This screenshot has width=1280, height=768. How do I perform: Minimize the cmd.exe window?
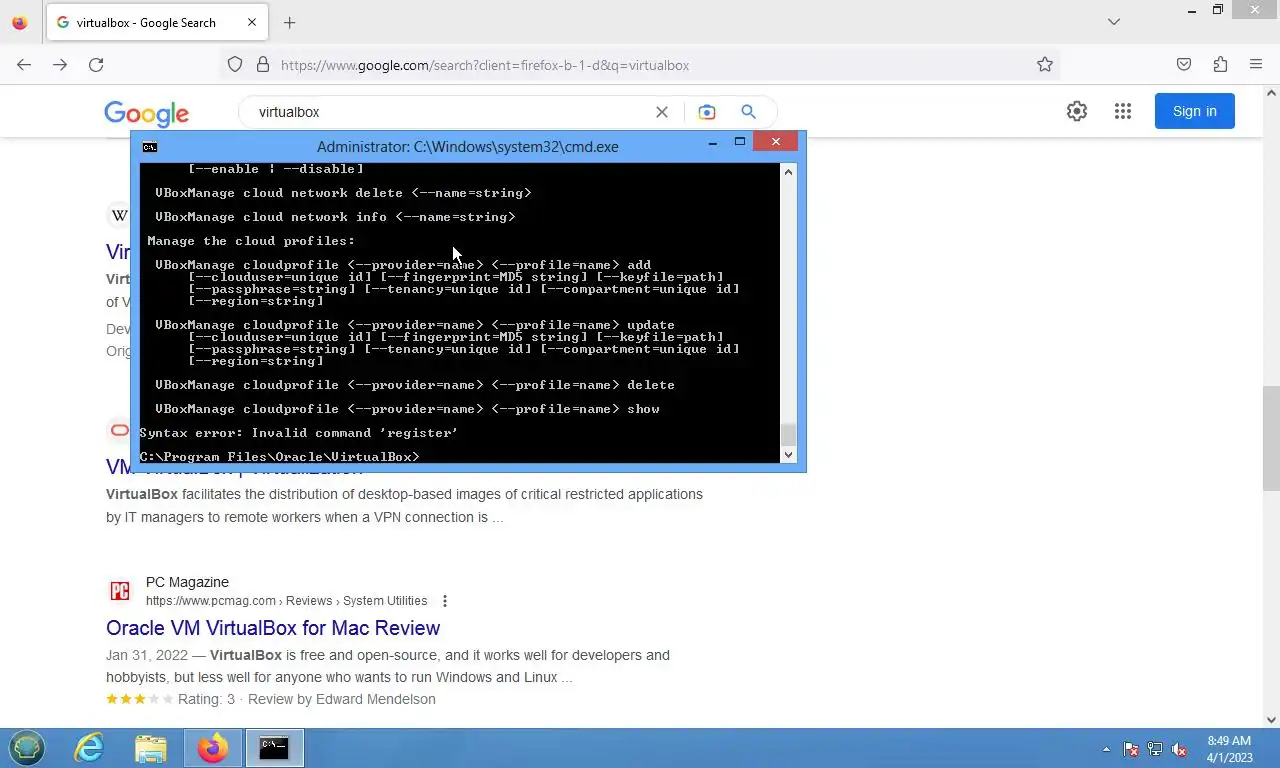coord(712,143)
